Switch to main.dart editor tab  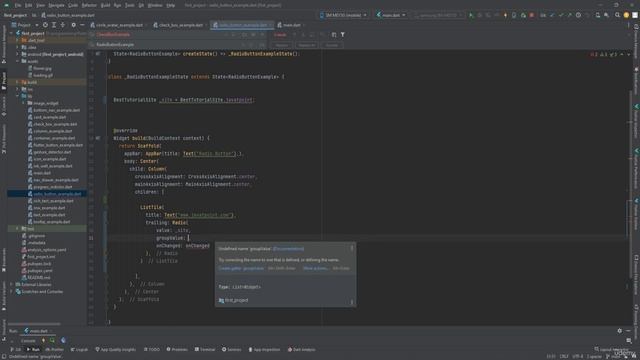tap(291, 25)
